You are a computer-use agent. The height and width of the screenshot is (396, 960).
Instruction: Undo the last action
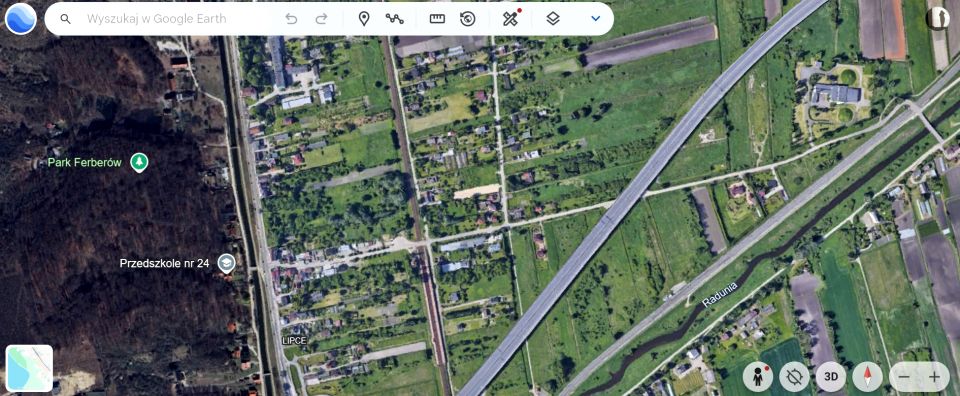point(291,19)
